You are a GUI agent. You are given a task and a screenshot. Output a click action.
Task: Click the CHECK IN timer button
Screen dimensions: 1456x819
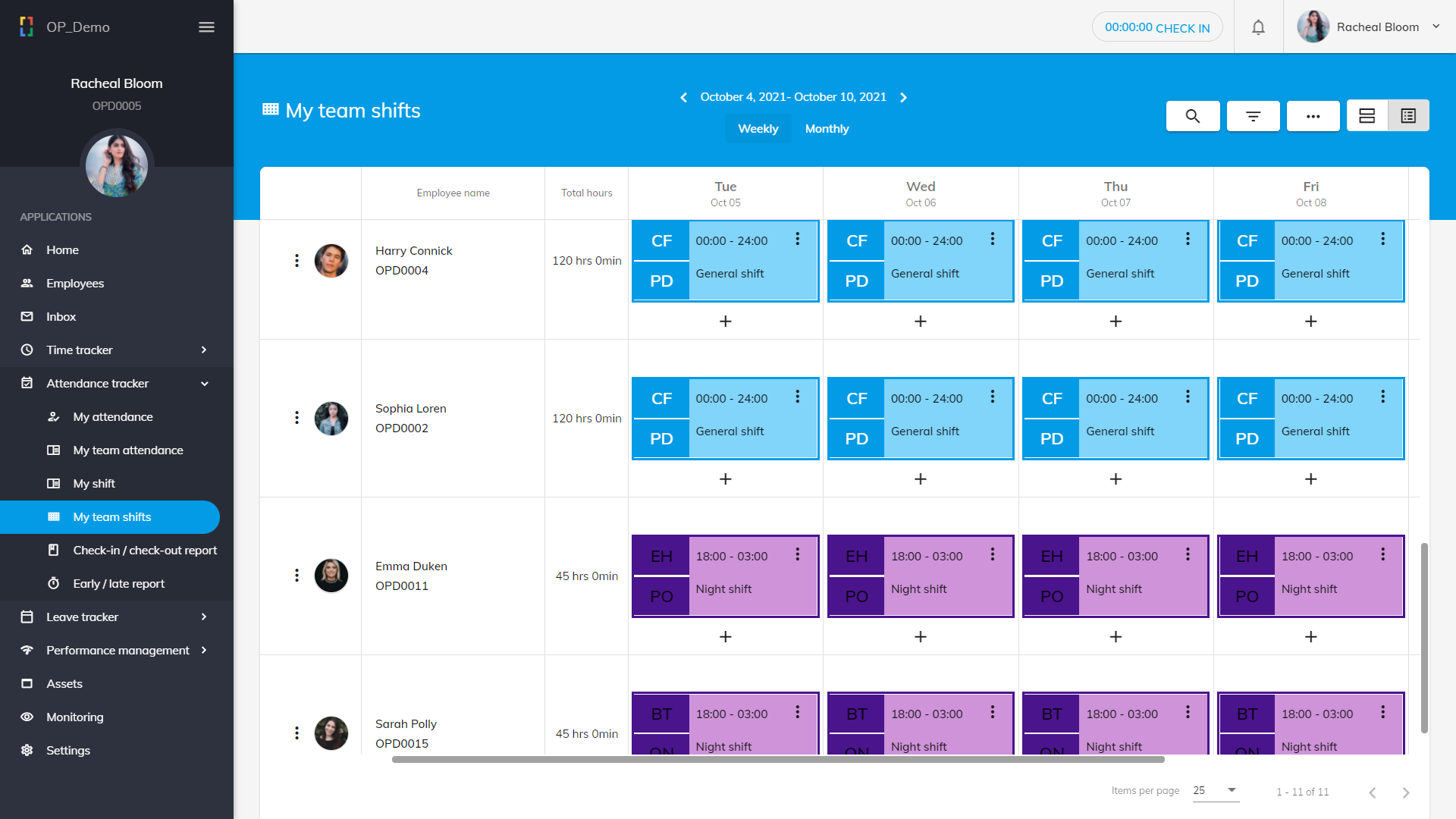(x=1156, y=27)
